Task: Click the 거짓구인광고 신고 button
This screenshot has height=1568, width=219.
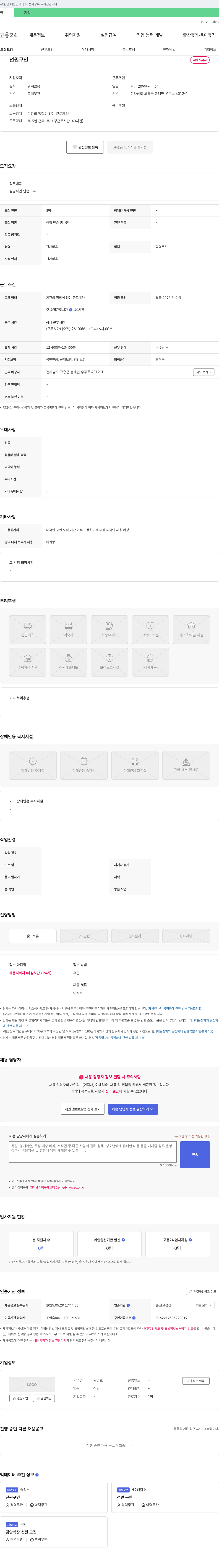Action: pyautogui.click(x=203, y=1291)
